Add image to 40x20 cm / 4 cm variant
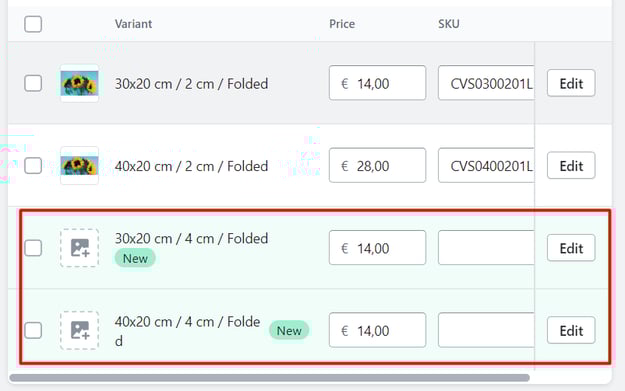The height and width of the screenshot is (391, 625). coord(80,330)
